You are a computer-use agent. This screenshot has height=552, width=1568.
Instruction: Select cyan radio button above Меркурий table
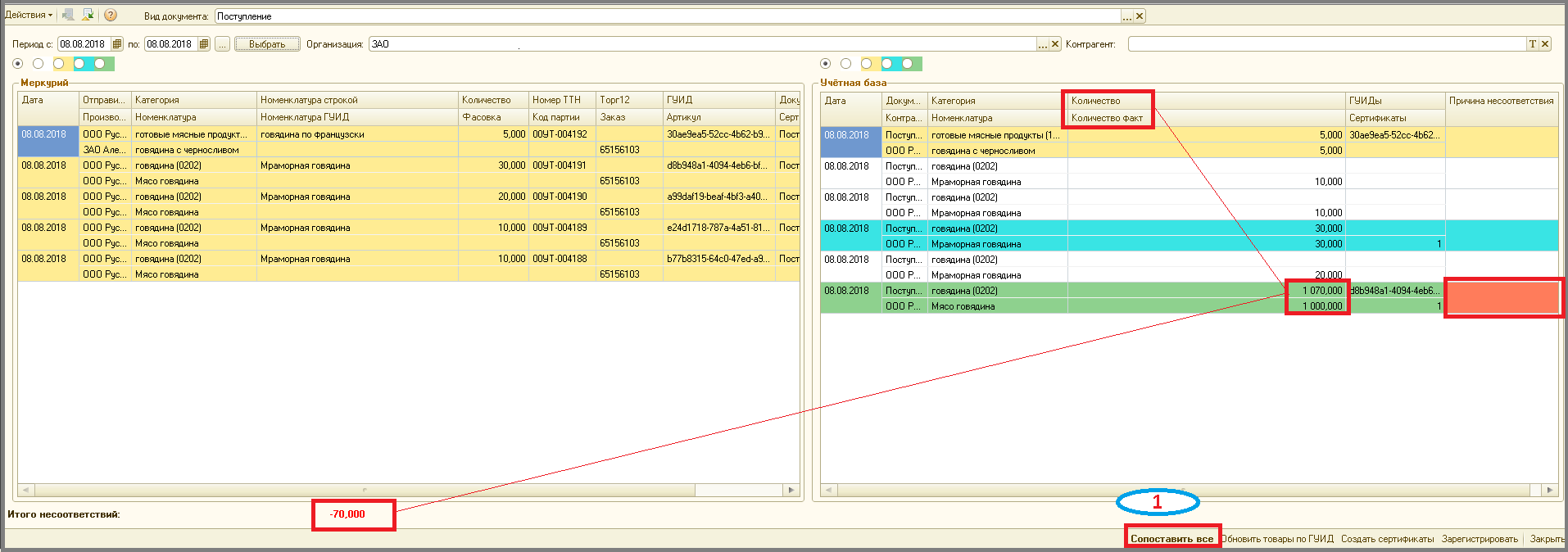(x=79, y=64)
